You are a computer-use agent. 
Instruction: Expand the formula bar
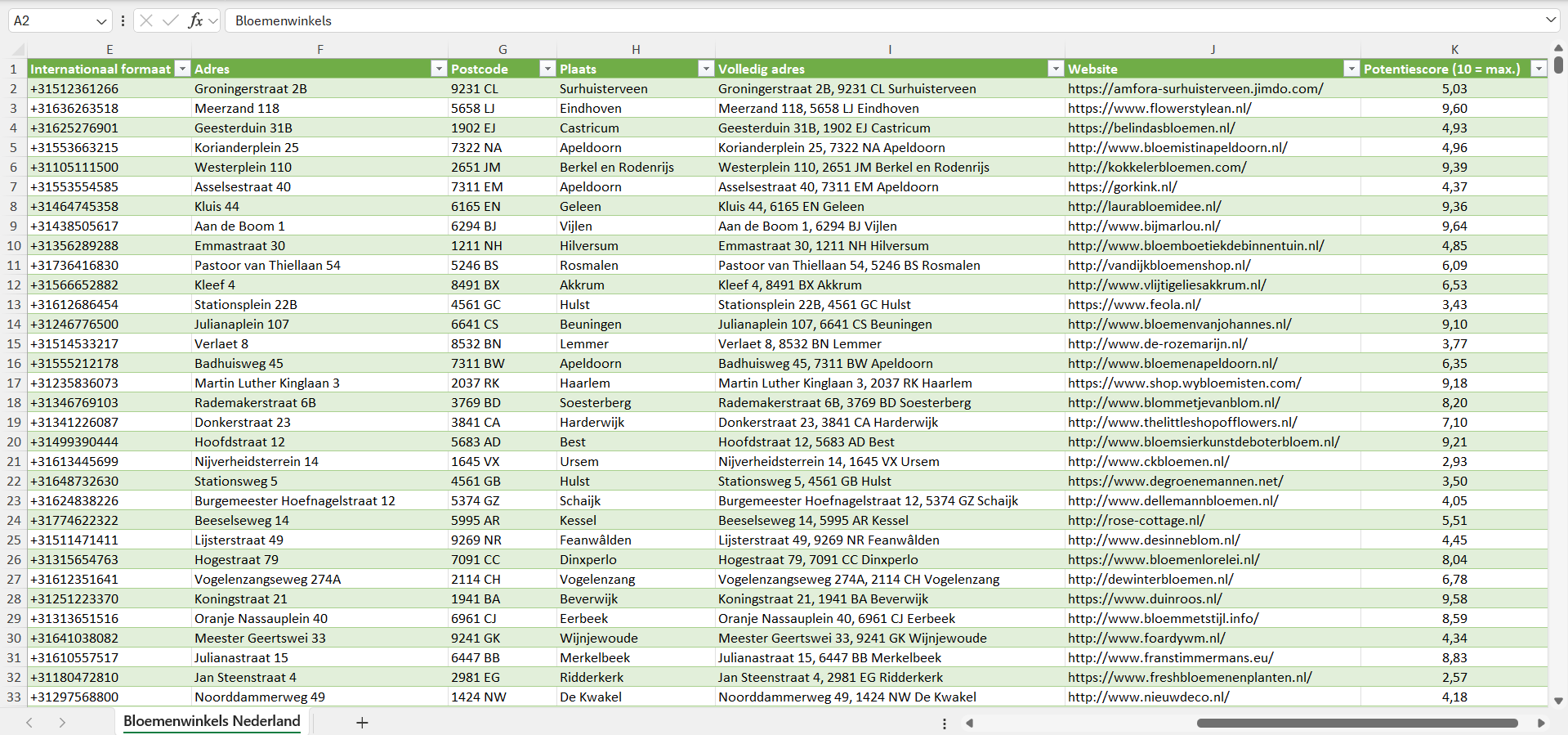point(1550,20)
